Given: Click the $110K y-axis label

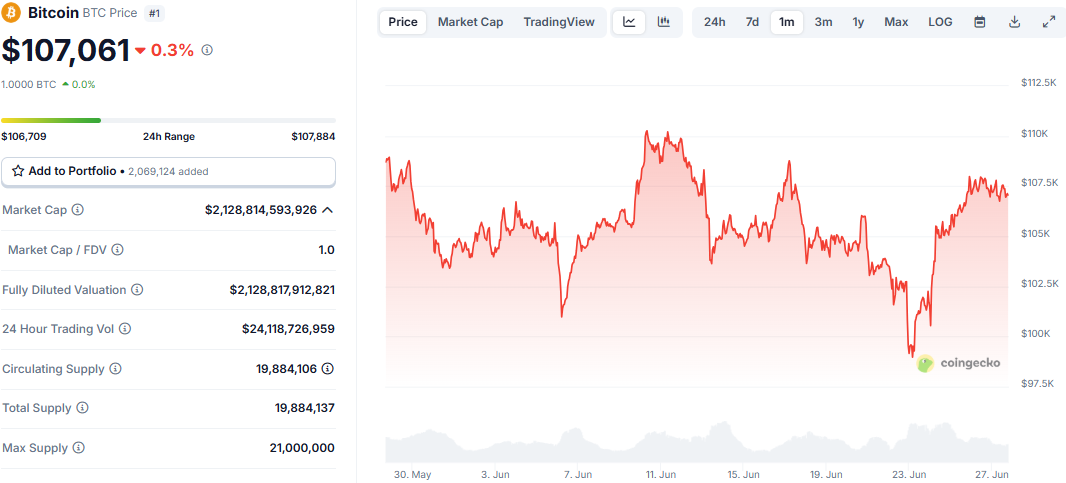Looking at the screenshot, I should coord(1035,133).
